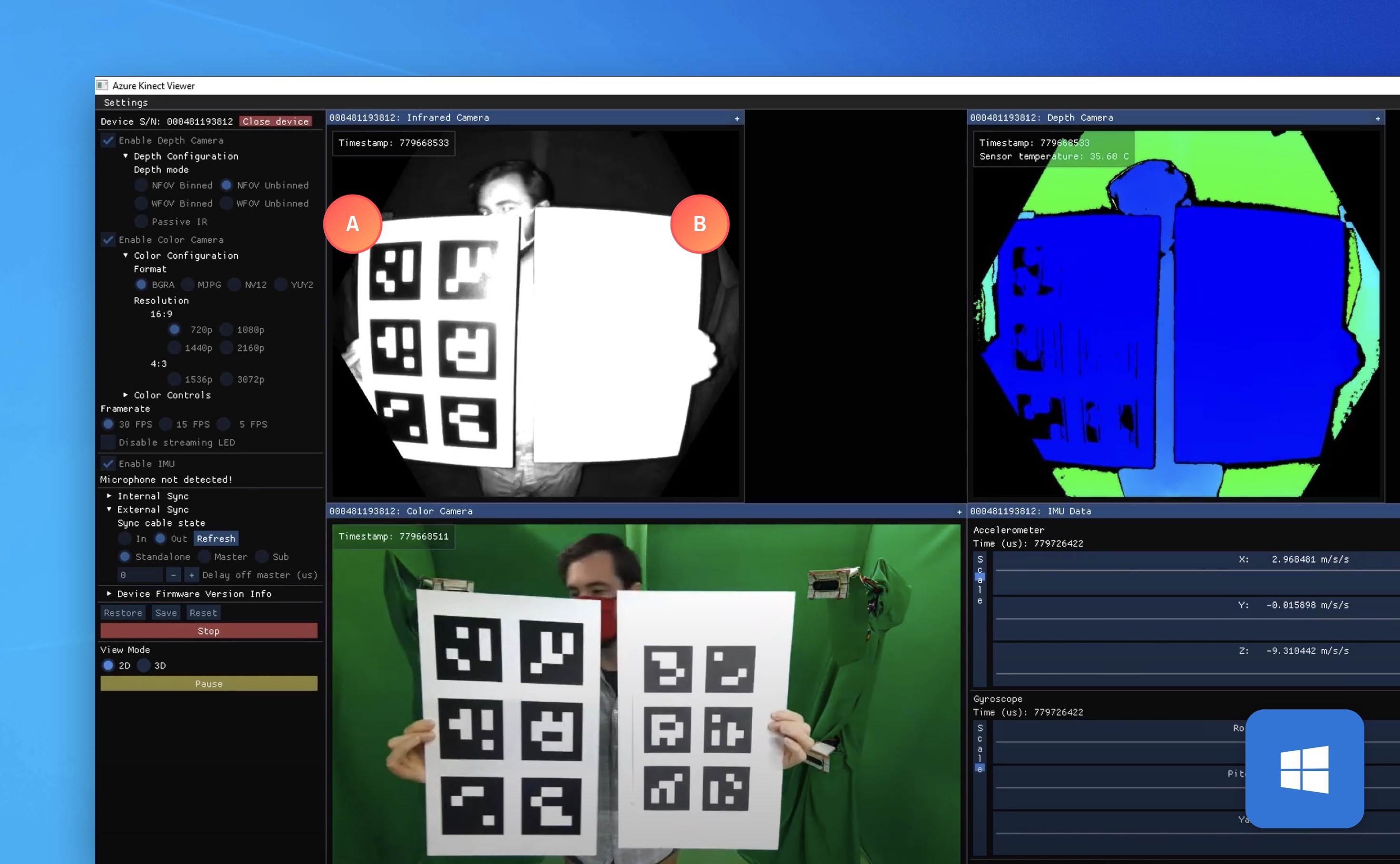The height and width of the screenshot is (864, 1400).
Task: Select WFOV Unbinned depth mode
Action: (227, 204)
